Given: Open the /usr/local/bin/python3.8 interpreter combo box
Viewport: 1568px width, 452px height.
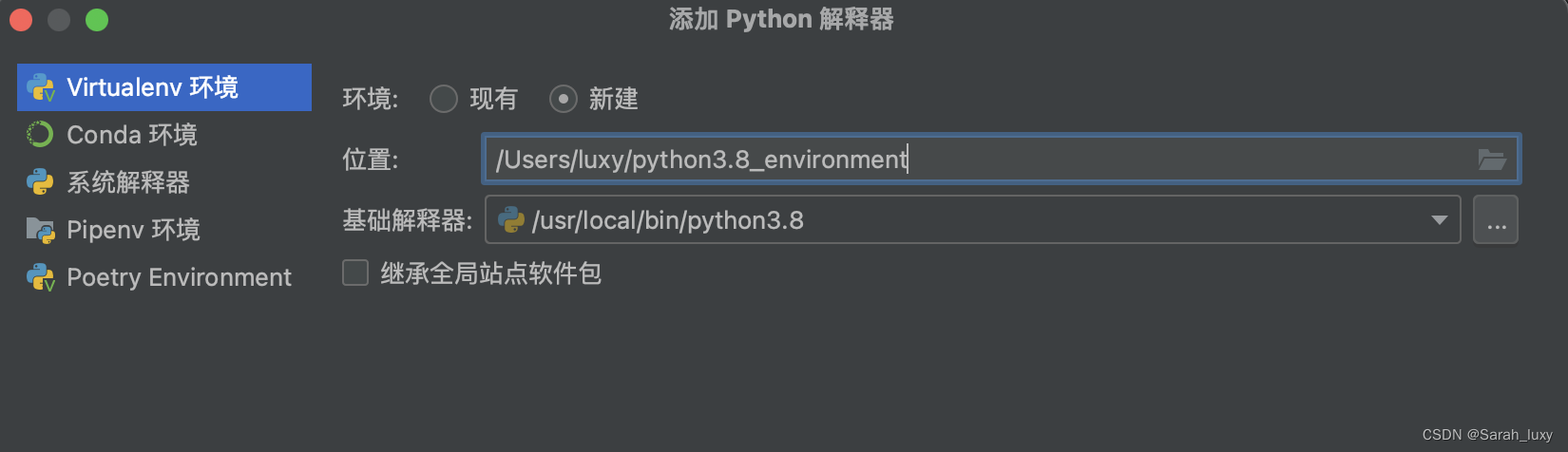Looking at the screenshot, I should pyautogui.click(x=973, y=220).
